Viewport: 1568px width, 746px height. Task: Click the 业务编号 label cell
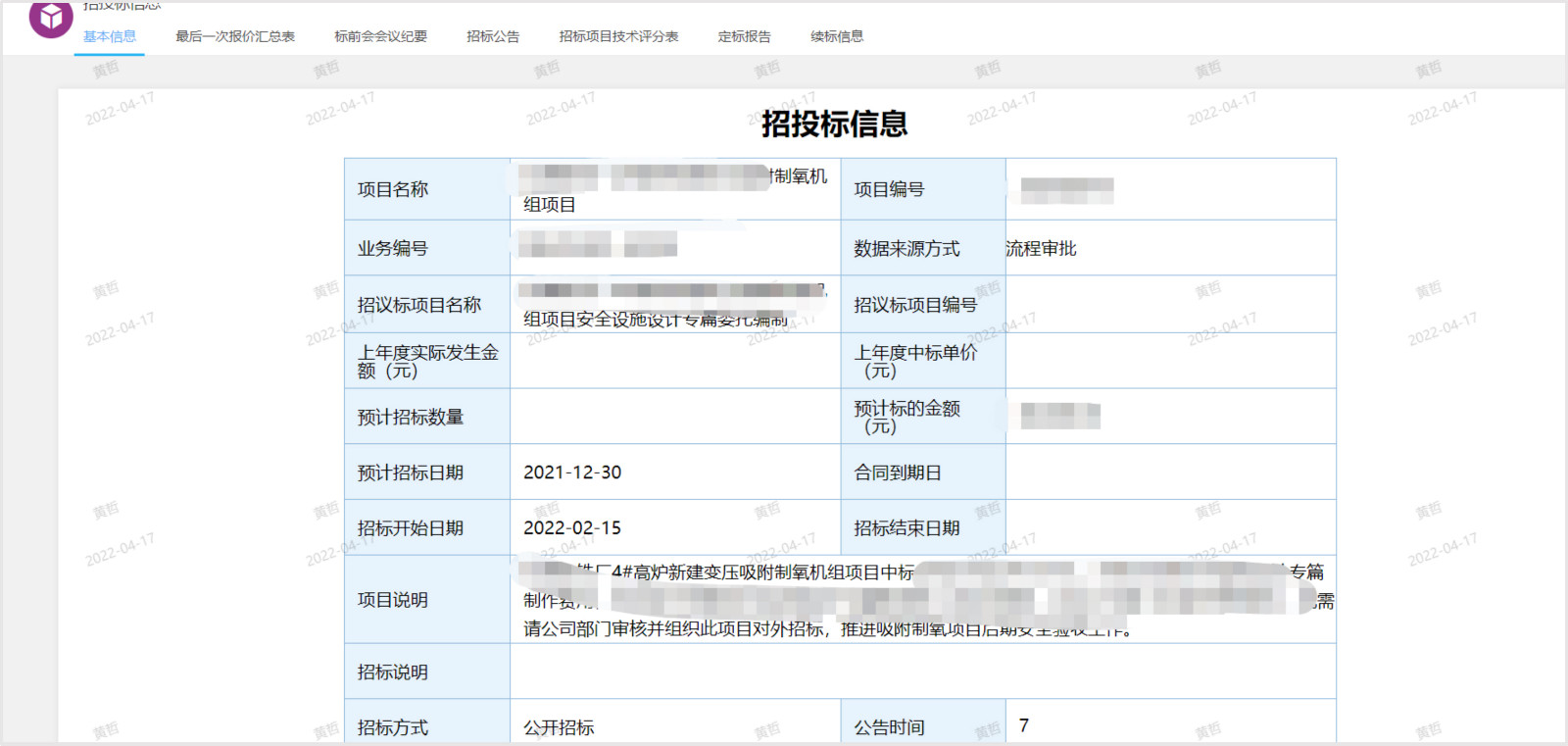[427, 248]
